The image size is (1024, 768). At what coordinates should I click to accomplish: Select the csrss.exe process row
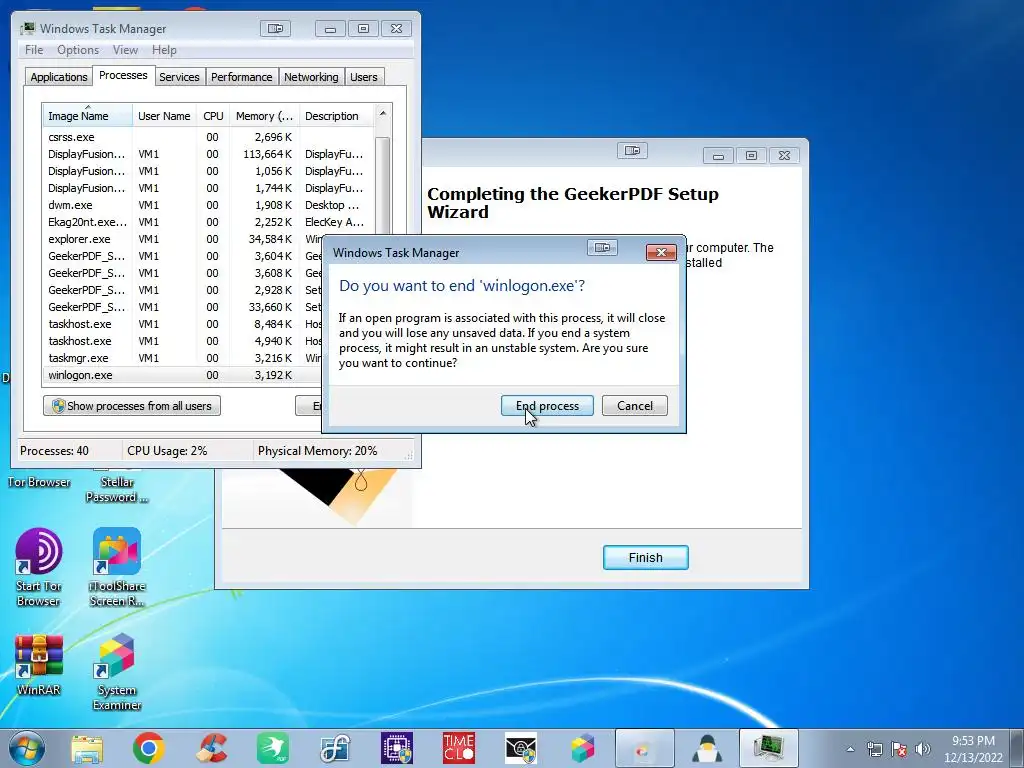coord(208,137)
